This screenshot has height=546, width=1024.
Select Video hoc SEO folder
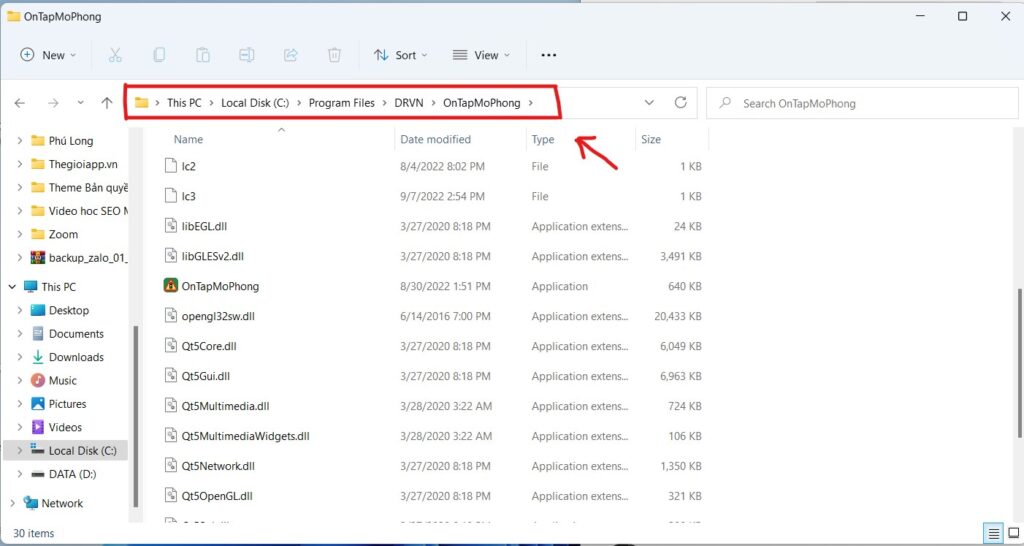tap(88, 211)
